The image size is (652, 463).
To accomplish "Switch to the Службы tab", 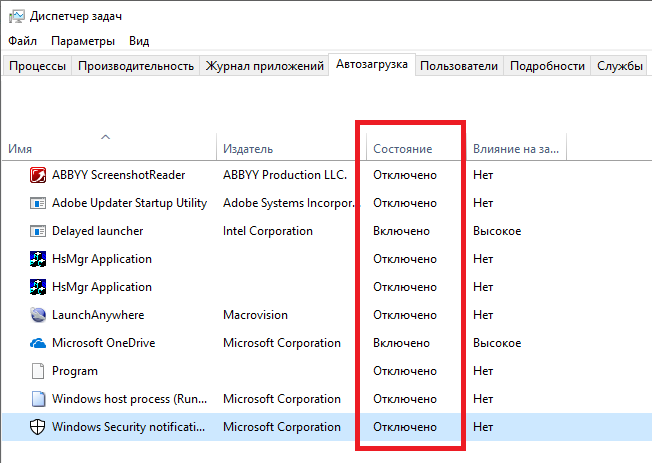I will (620, 66).
